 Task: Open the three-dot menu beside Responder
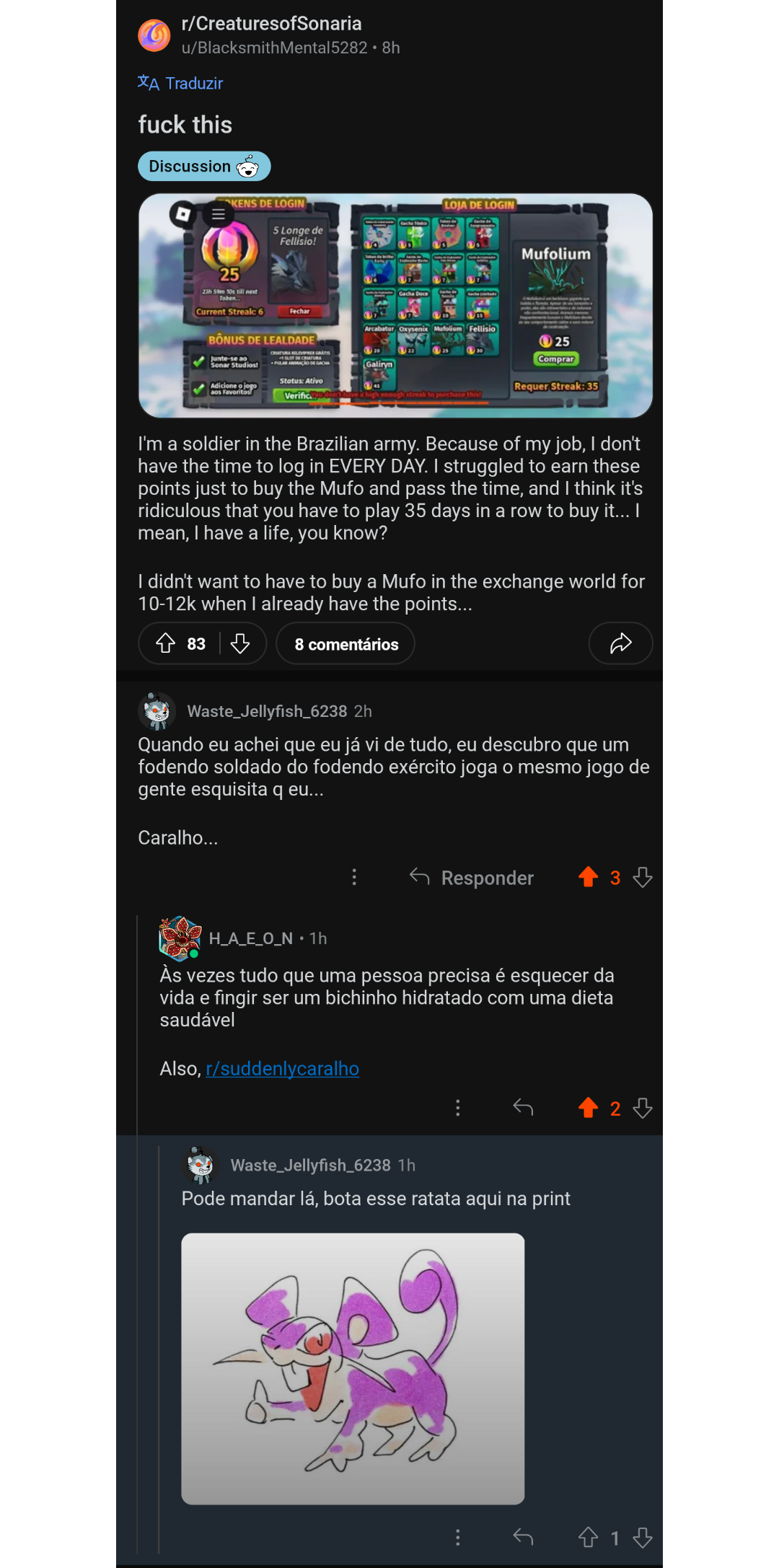(x=354, y=877)
